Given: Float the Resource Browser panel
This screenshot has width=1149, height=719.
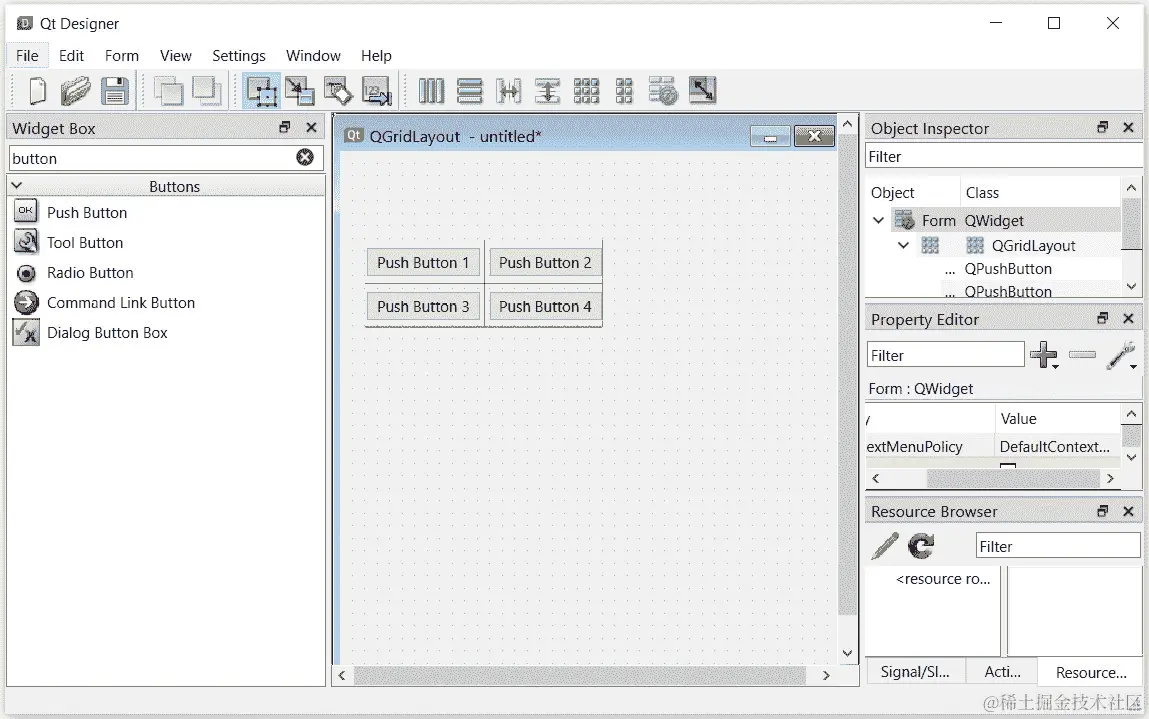Looking at the screenshot, I should [1102, 512].
